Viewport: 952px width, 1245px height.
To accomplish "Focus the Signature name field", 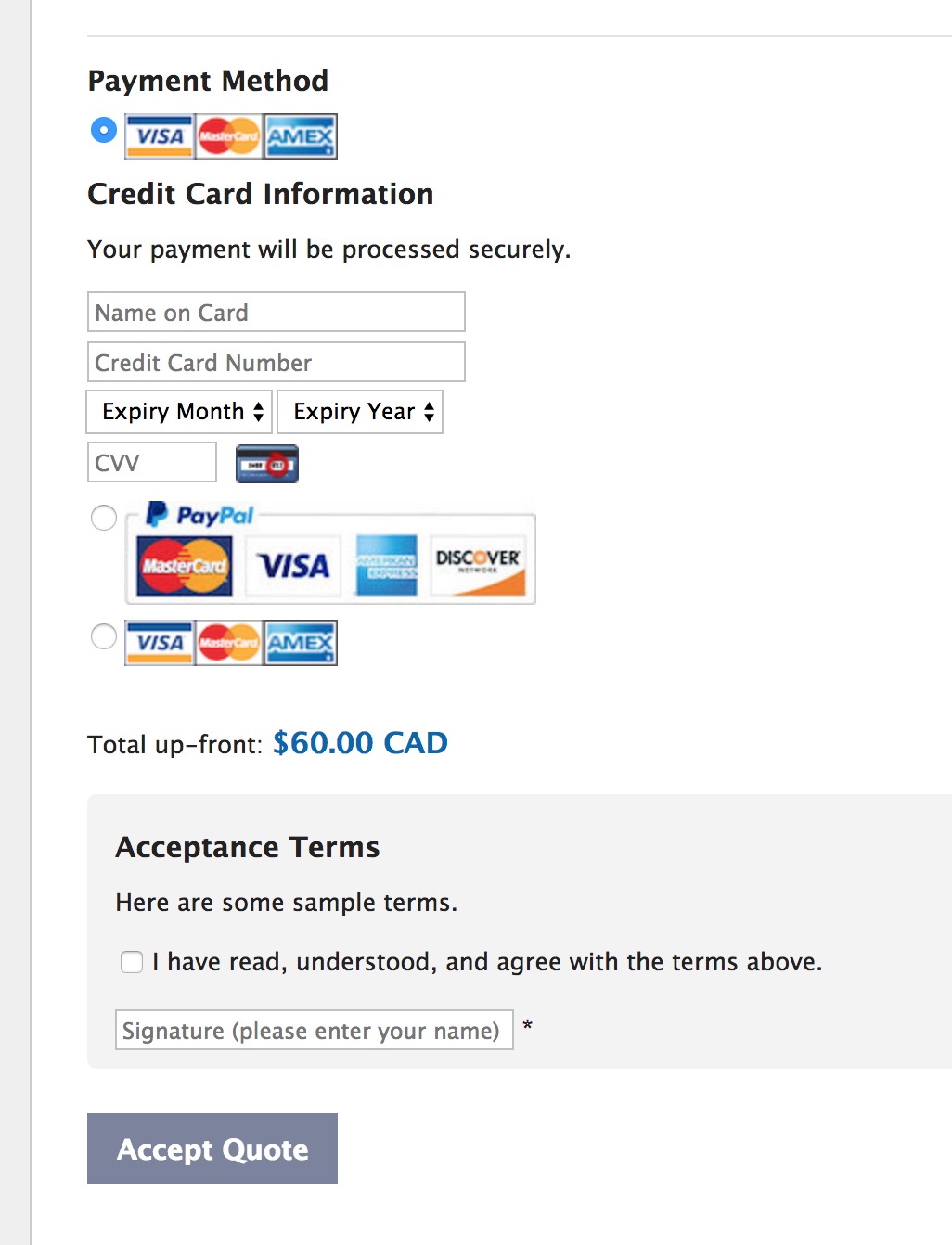I will [315, 1030].
